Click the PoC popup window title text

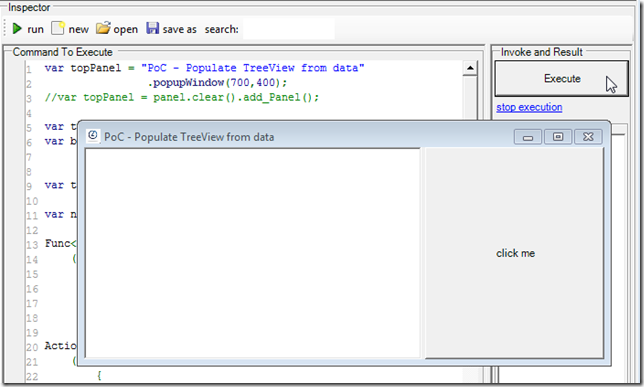click(189, 137)
